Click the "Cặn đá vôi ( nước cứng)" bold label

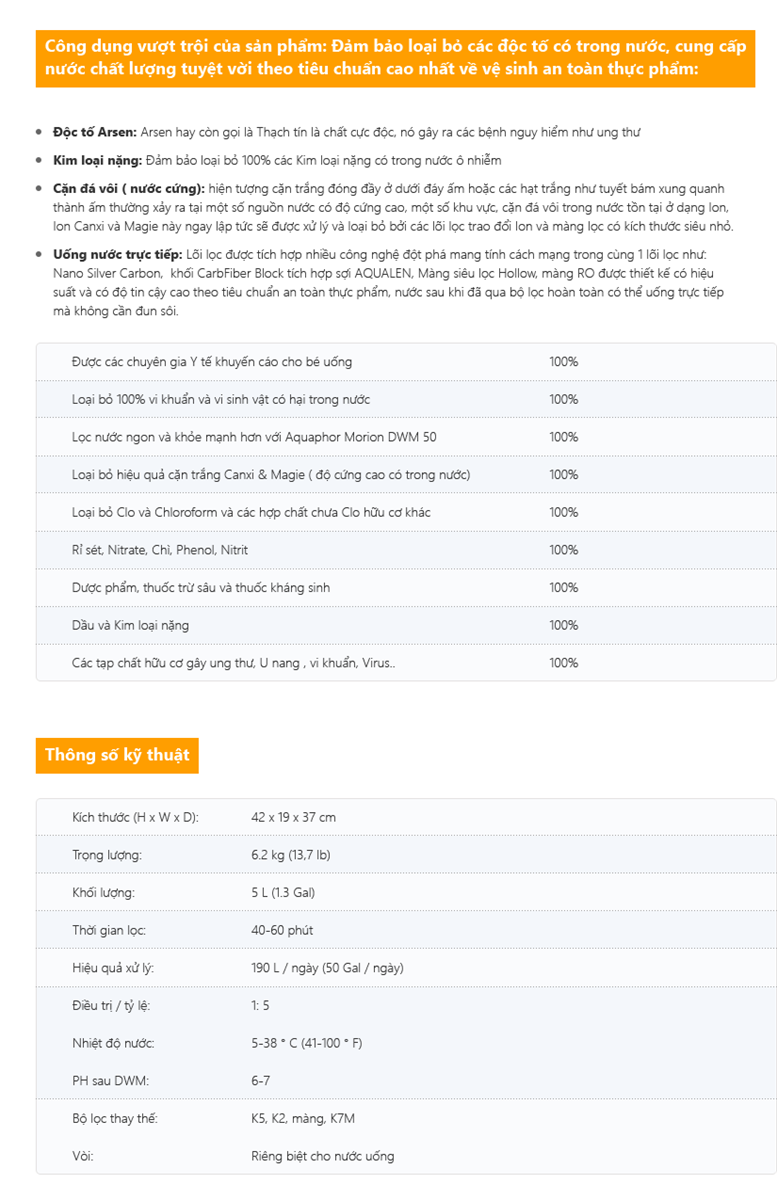129,188
